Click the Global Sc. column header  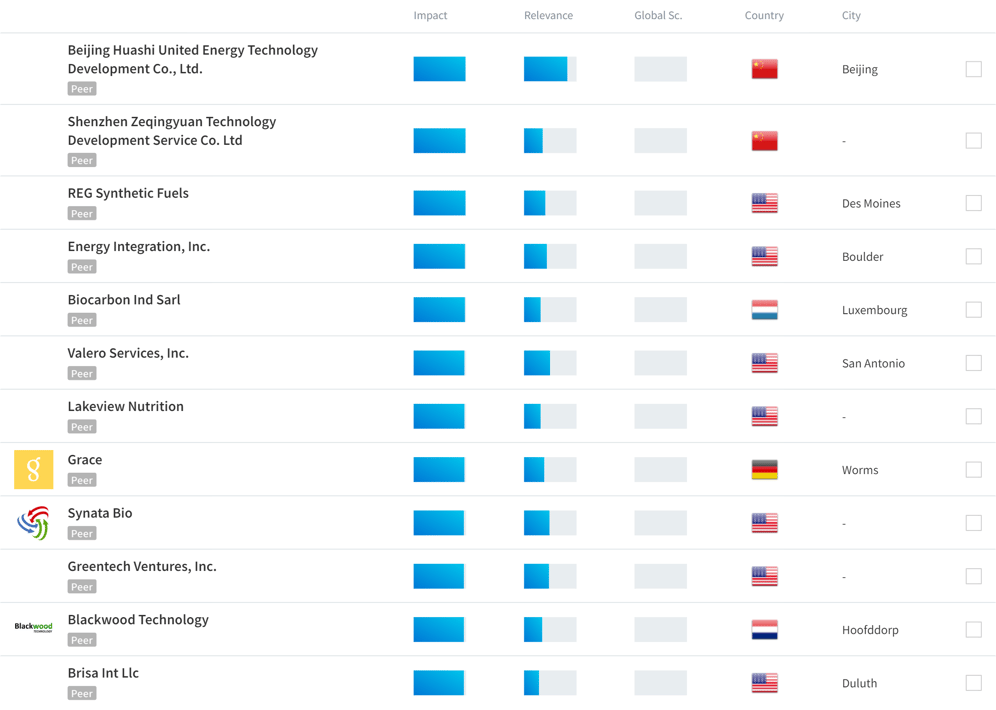658,16
